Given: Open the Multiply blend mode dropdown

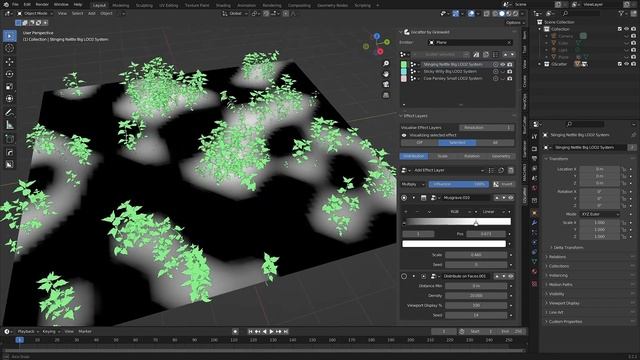Looking at the screenshot, I should (x=413, y=184).
